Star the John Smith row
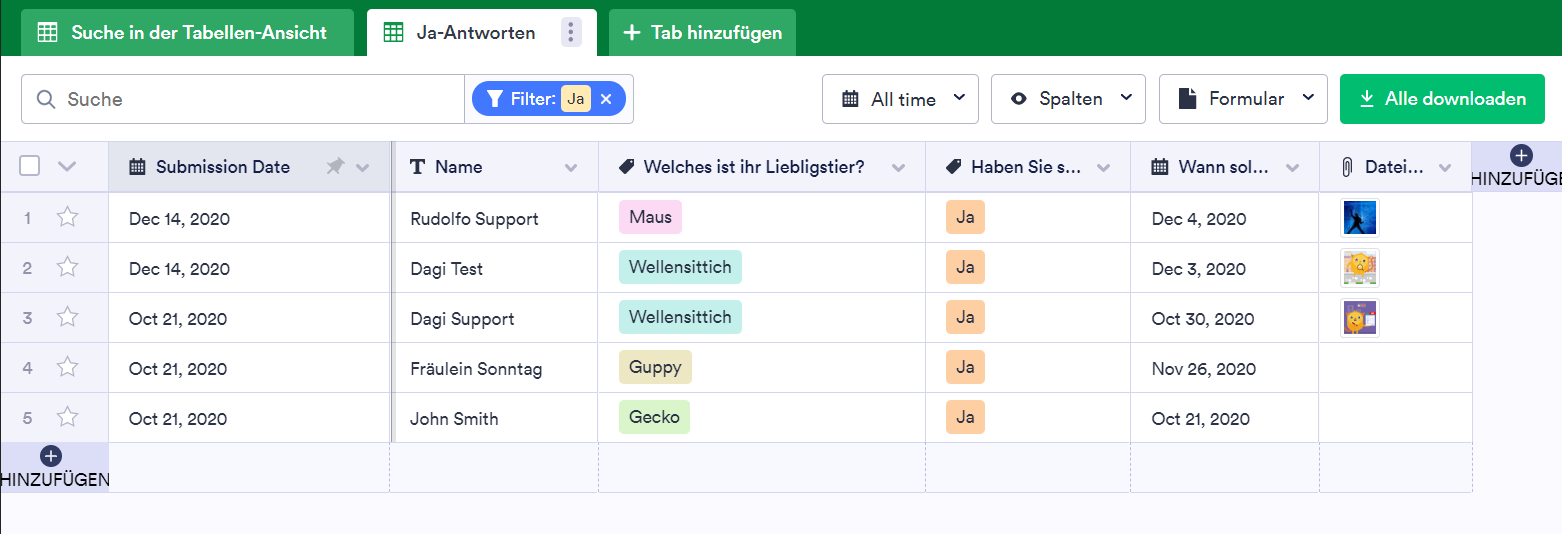 pyautogui.click(x=67, y=418)
